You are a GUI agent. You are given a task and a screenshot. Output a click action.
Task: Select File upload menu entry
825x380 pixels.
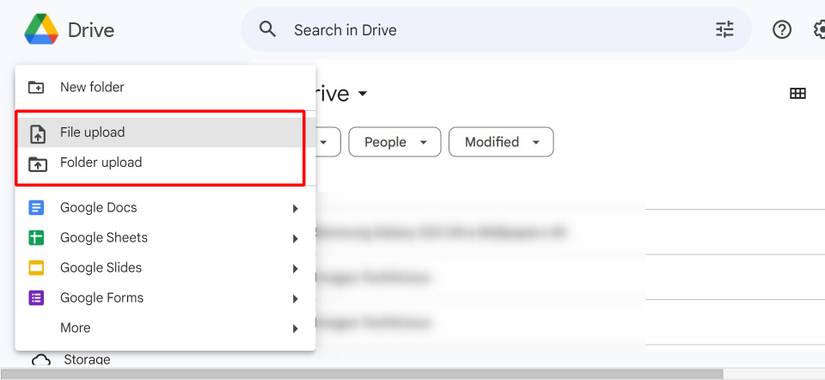coord(165,132)
